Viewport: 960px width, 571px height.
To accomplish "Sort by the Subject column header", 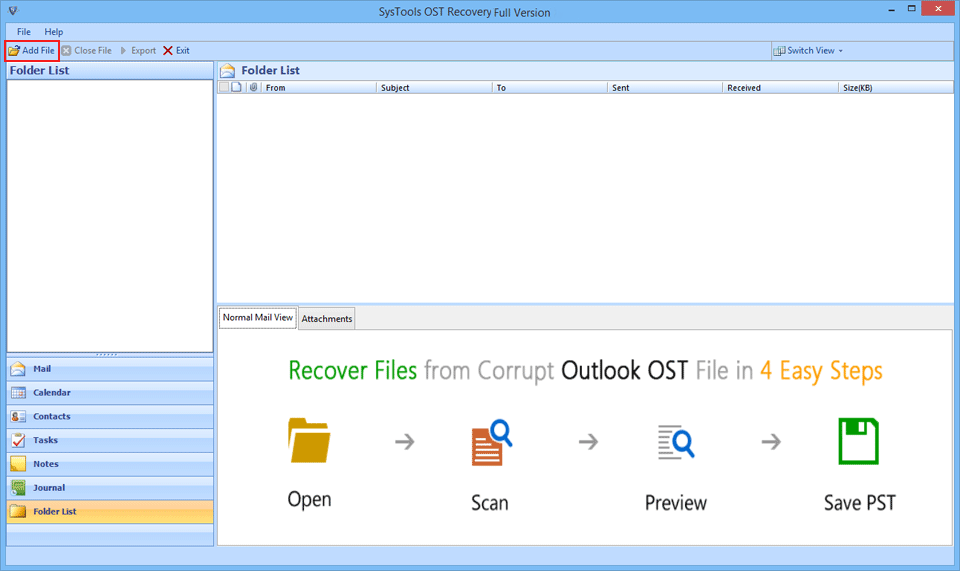I will coord(434,88).
